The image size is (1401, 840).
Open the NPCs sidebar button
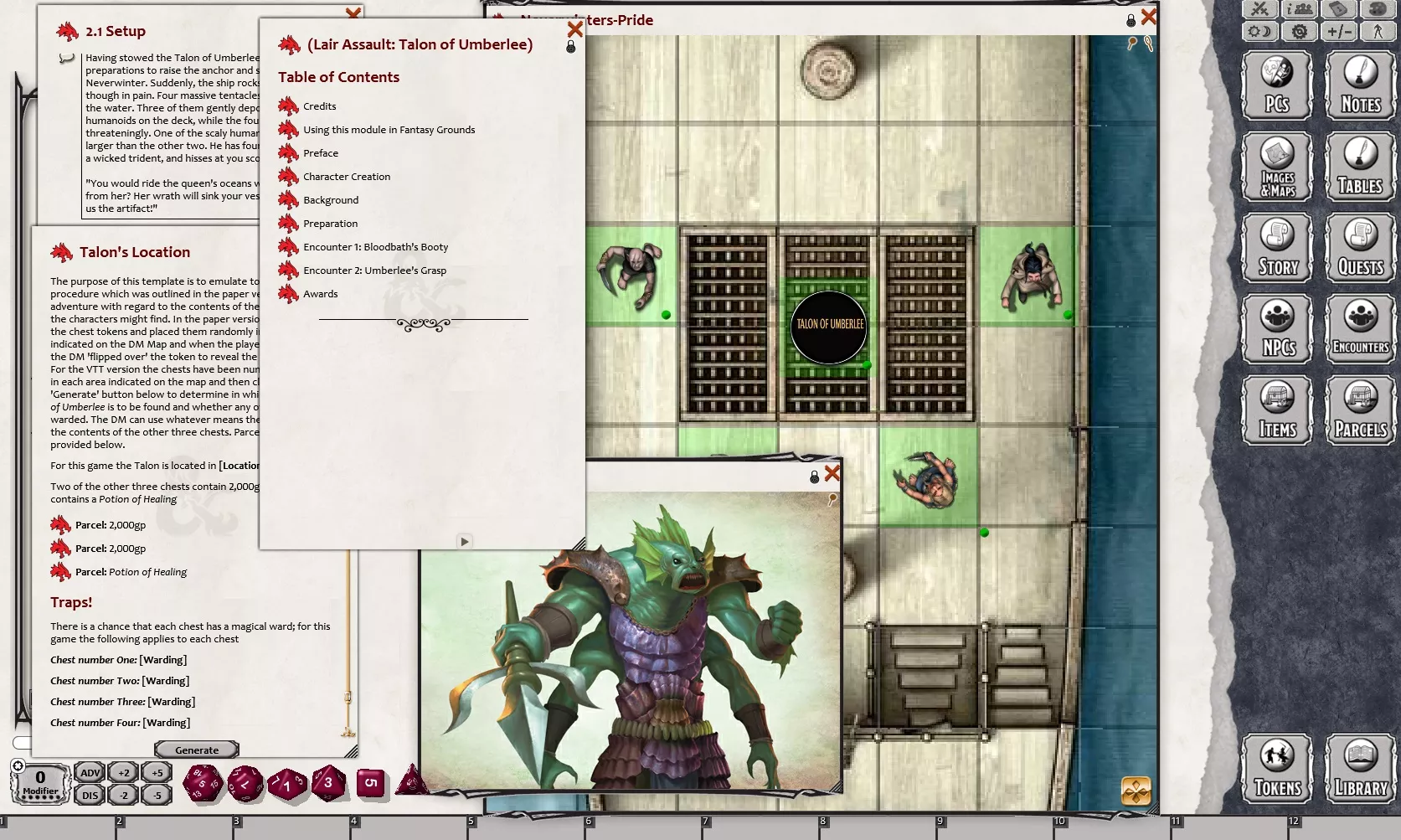[1277, 328]
